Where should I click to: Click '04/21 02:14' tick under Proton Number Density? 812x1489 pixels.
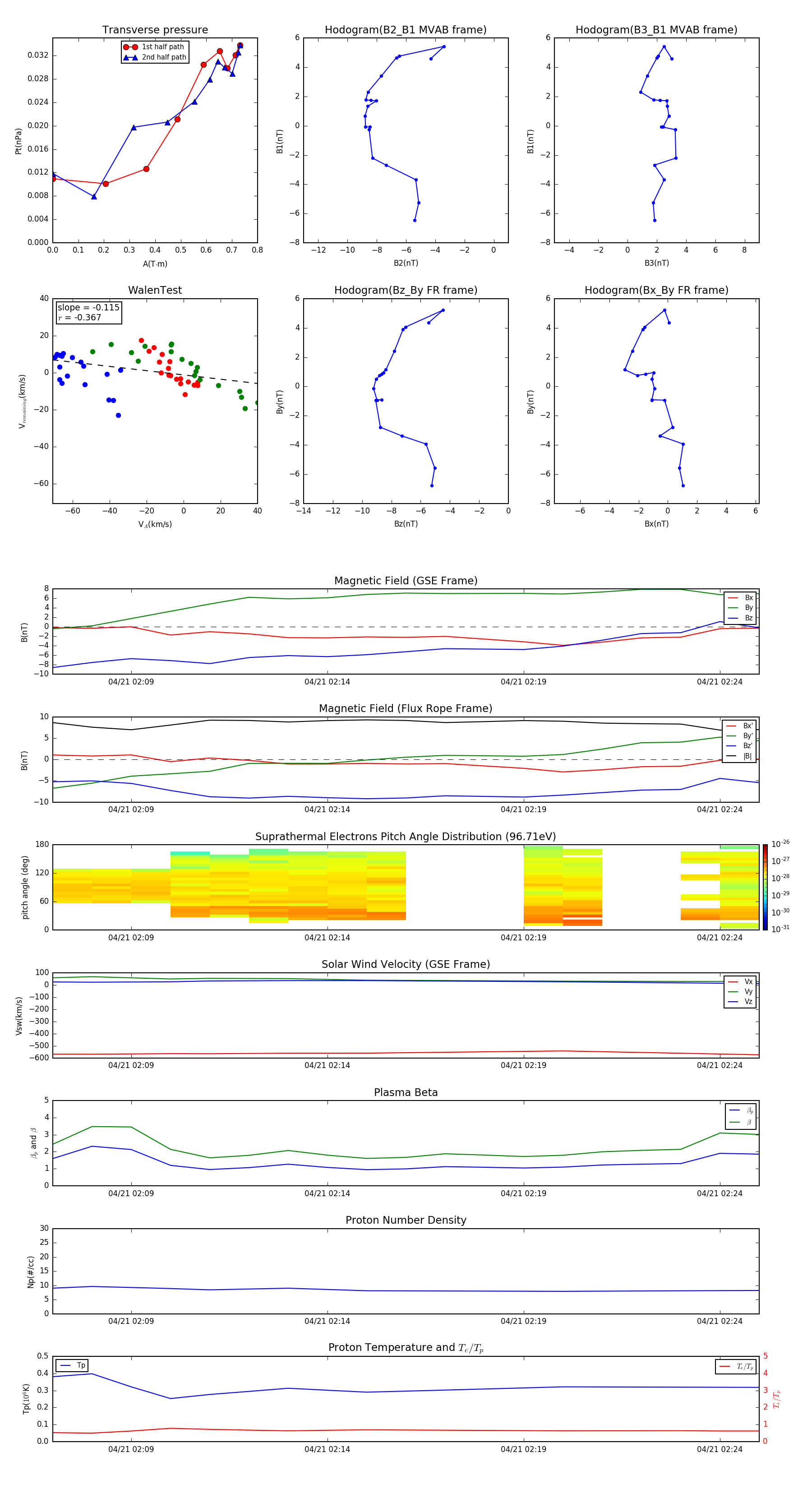(327, 1321)
